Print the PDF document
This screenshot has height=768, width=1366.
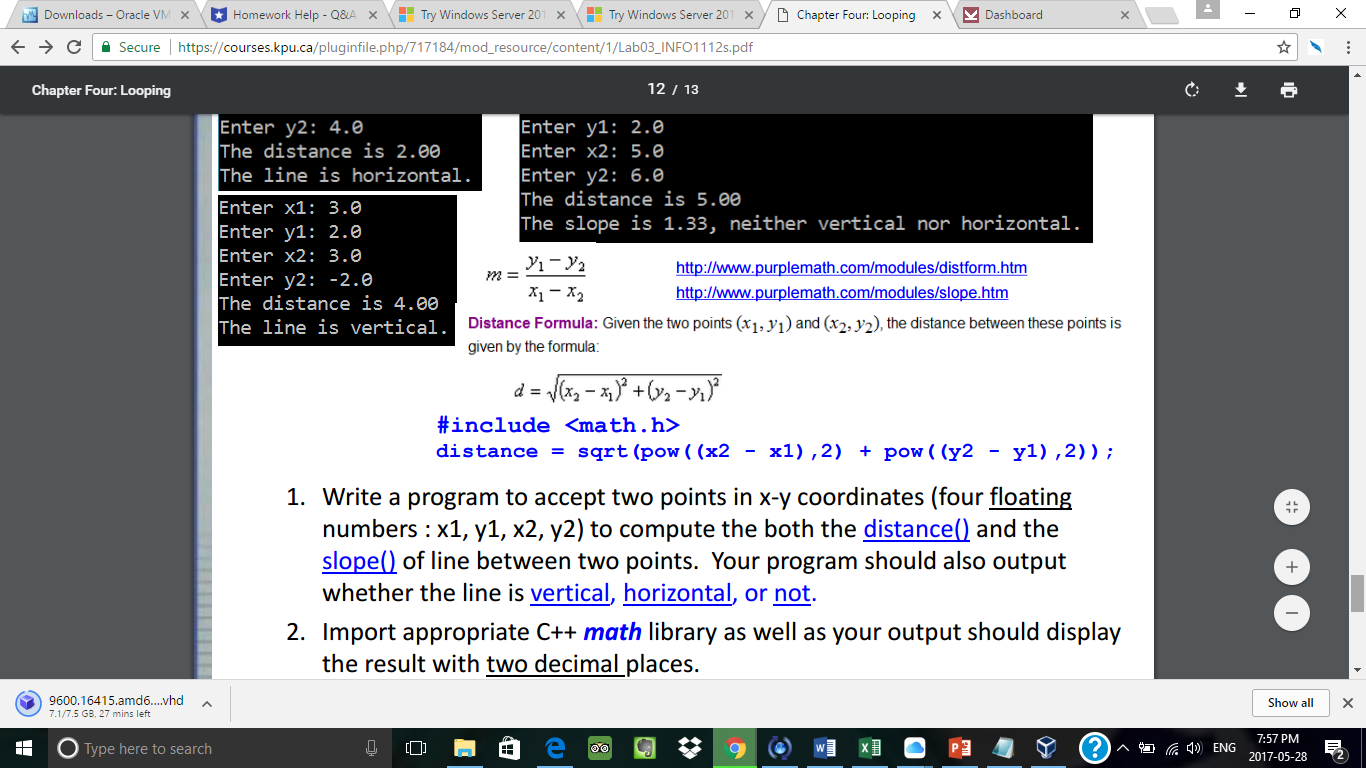(x=1289, y=90)
